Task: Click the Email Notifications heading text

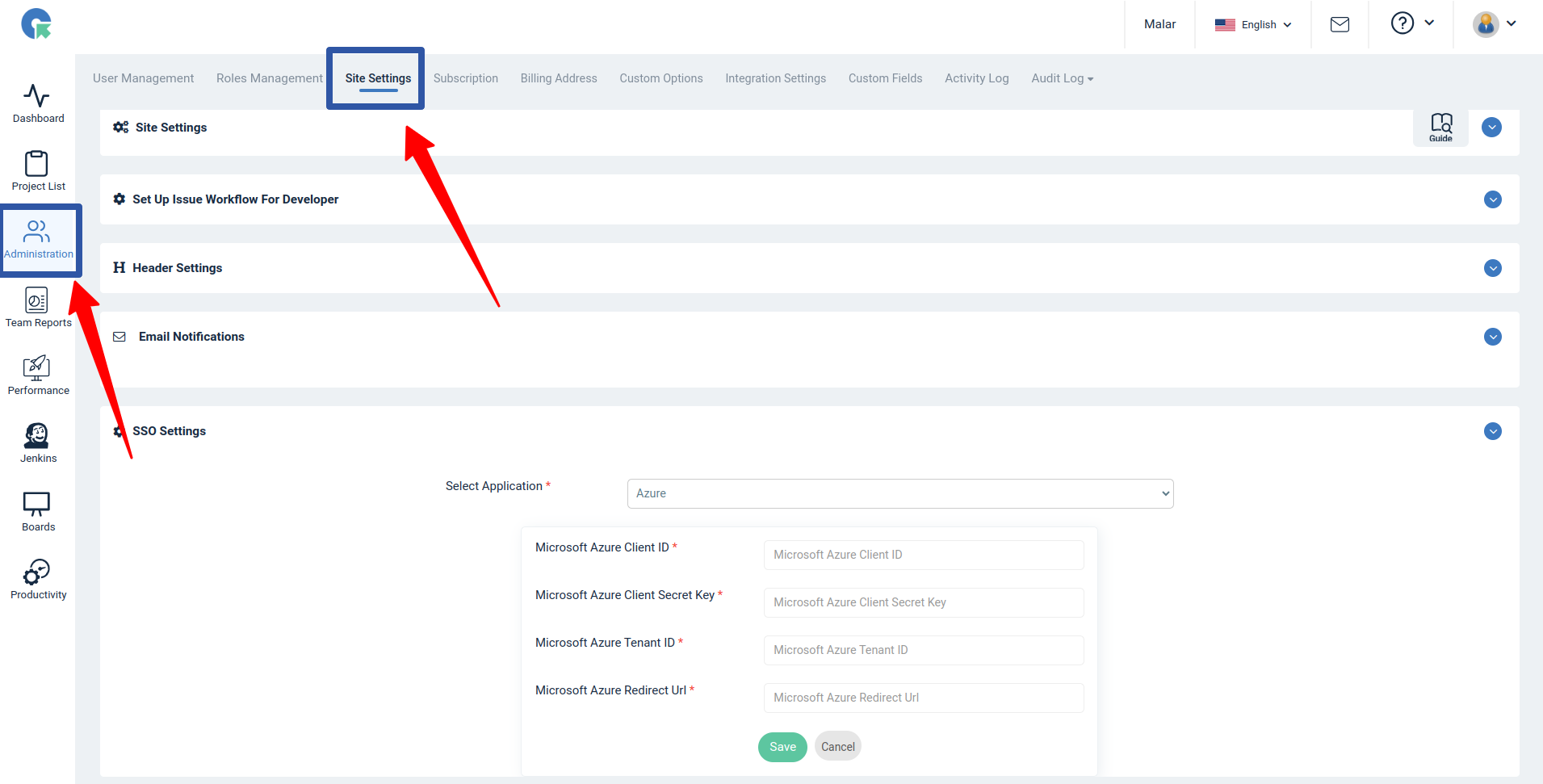Action: [191, 337]
